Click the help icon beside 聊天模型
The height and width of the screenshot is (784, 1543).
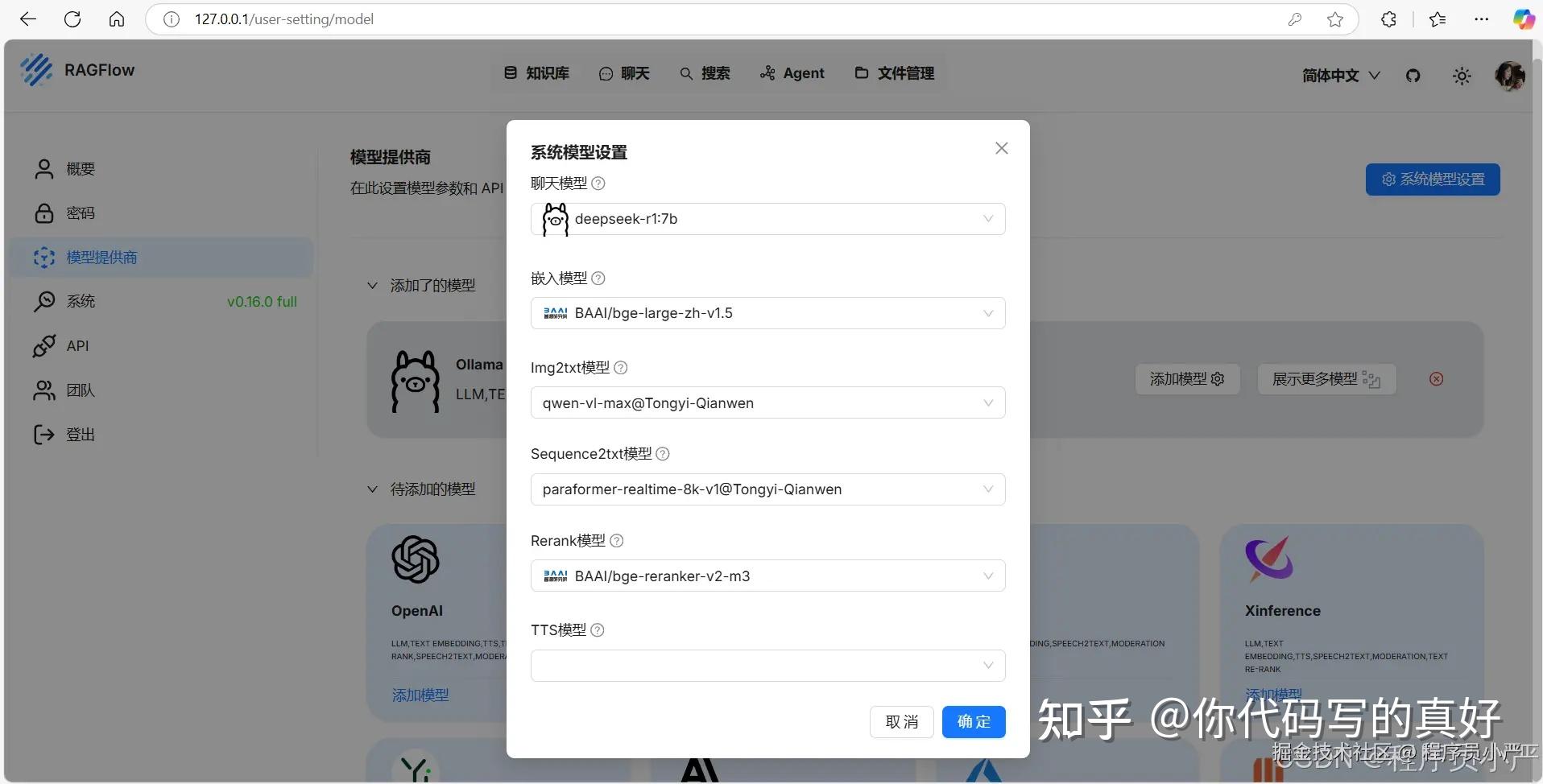(x=598, y=184)
